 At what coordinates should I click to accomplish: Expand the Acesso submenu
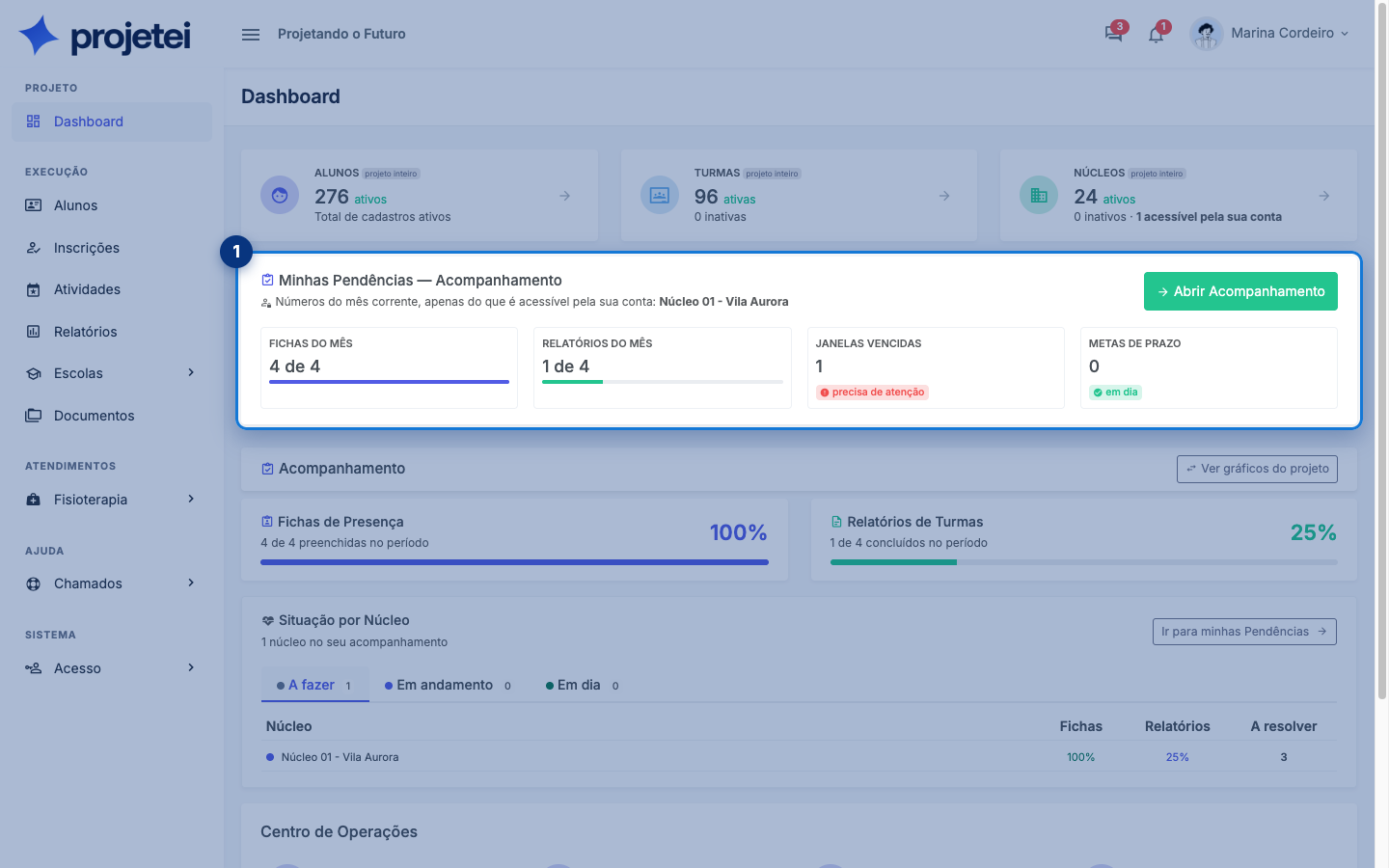(191, 668)
